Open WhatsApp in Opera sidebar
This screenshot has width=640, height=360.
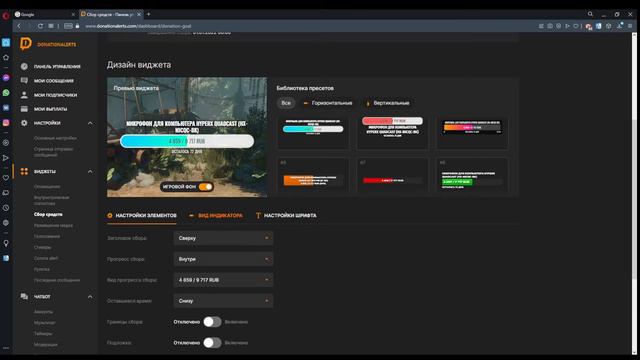tap(6, 93)
